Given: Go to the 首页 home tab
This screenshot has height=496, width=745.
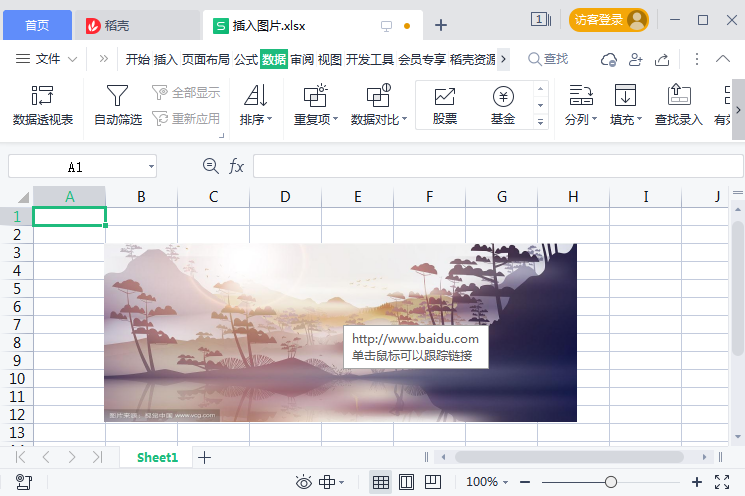Looking at the screenshot, I should click(x=37, y=25).
